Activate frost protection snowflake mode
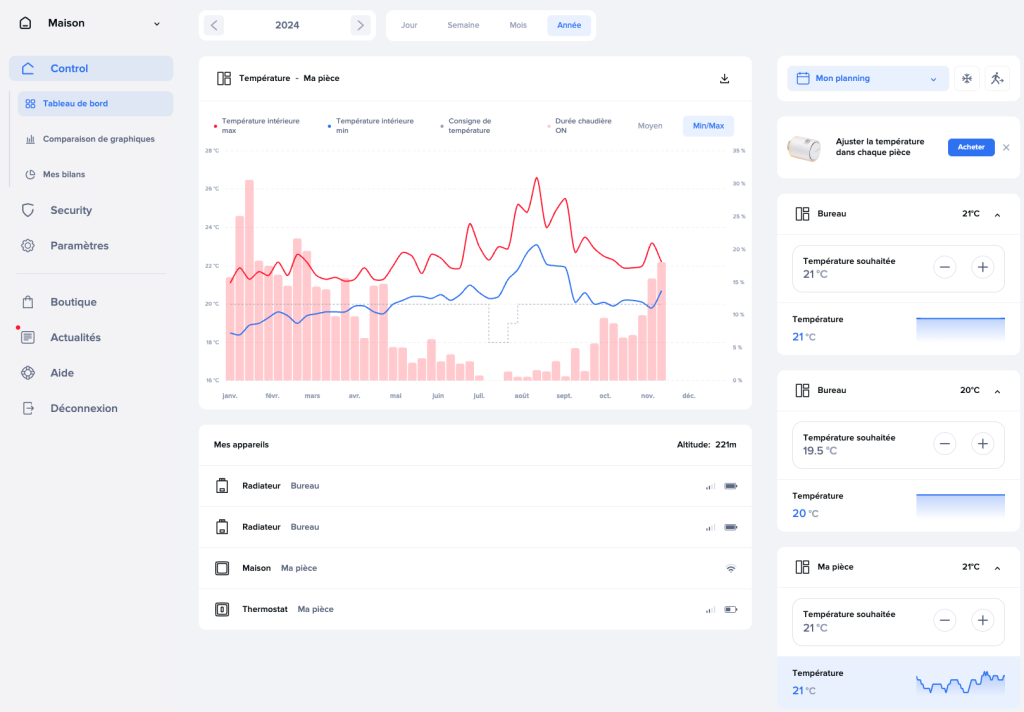This screenshot has height=712, width=1024. pyautogui.click(x=967, y=79)
